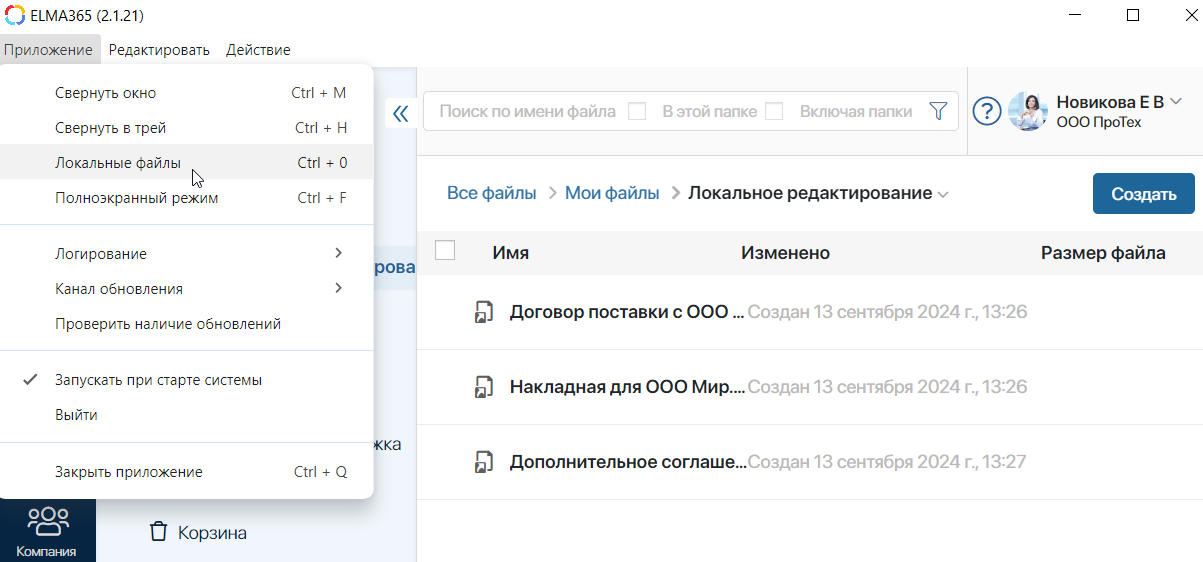Screen dimensions: 1203x562
Task: Click 'Создан 13 сентября 2024 г., 13:27' text
Action: click(x=887, y=462)
